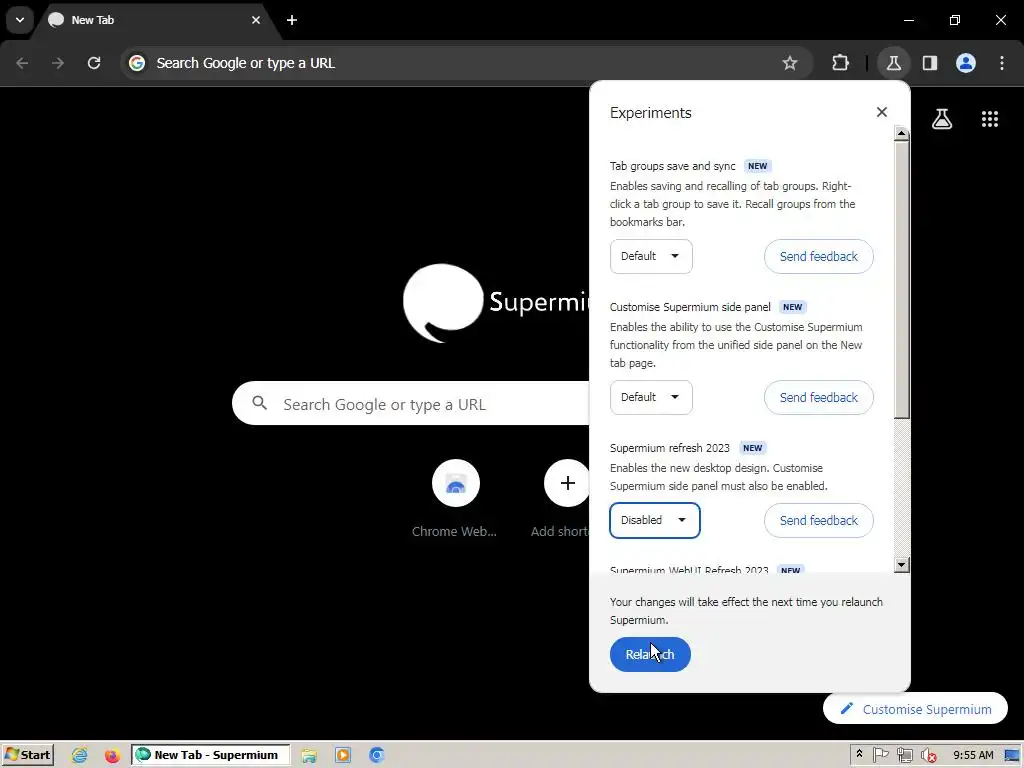Click the 9:55 AM clock

pos(973,755)
